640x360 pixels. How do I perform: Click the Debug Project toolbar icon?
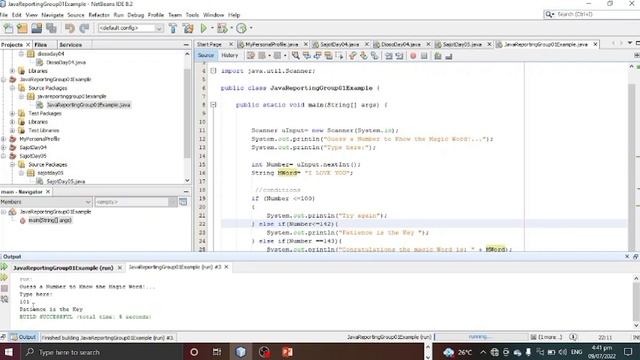coord(222,28)
